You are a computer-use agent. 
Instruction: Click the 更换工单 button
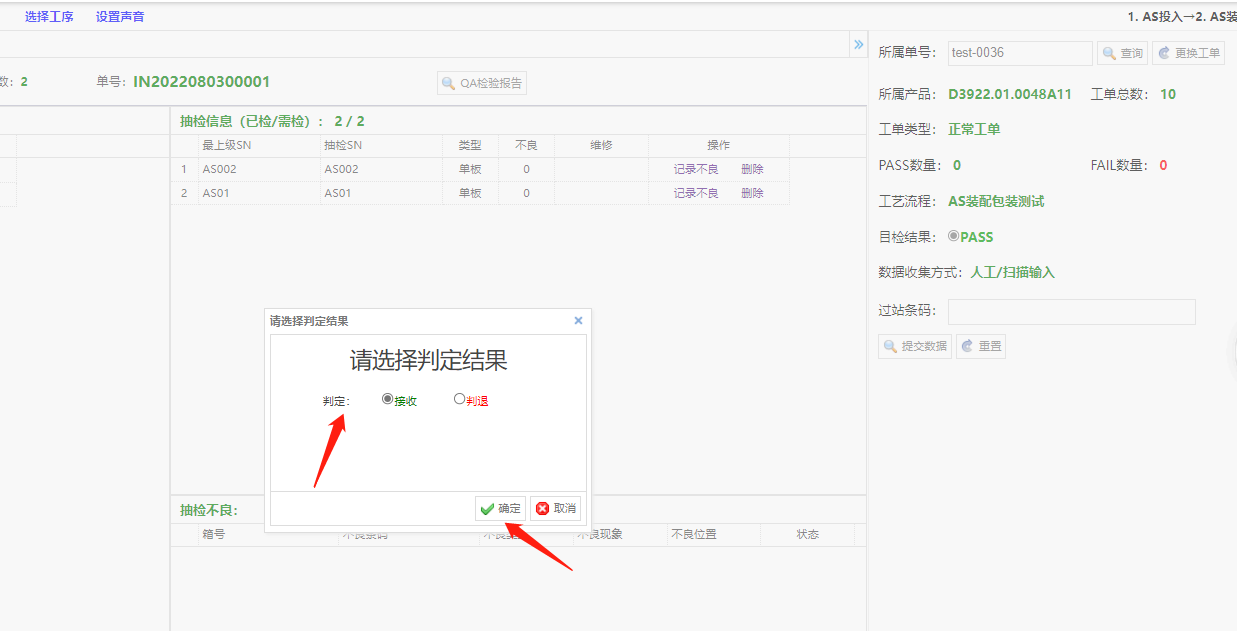[1188, 53]
